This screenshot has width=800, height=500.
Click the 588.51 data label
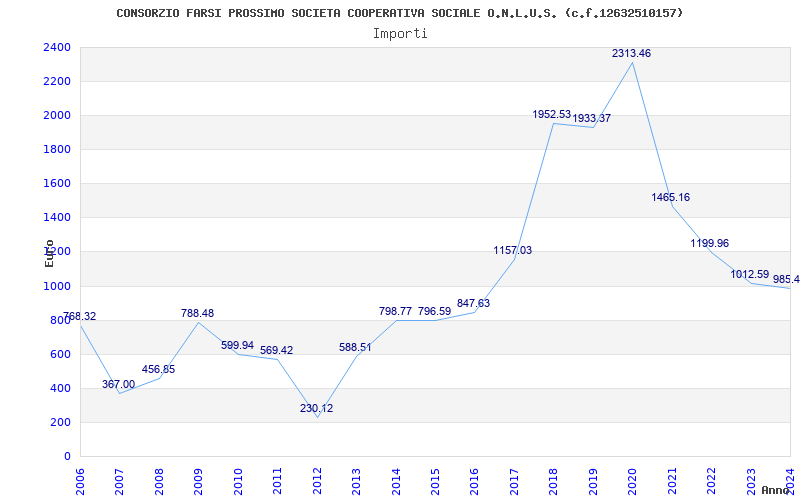pyautogui.click(x=355, y=347)
